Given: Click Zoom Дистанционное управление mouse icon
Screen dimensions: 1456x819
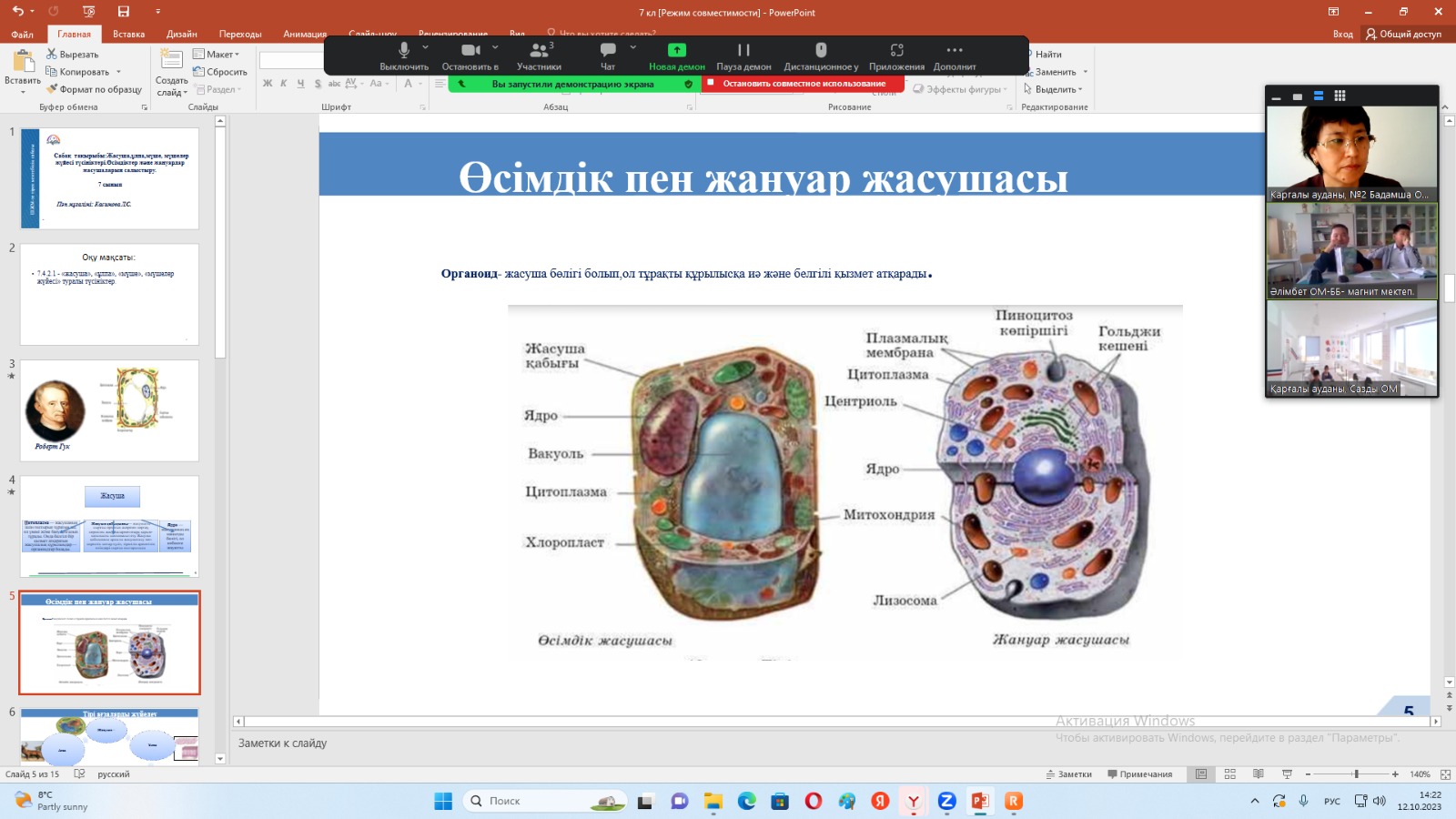Looking at the screenshot, I should (x=821, y=56).
